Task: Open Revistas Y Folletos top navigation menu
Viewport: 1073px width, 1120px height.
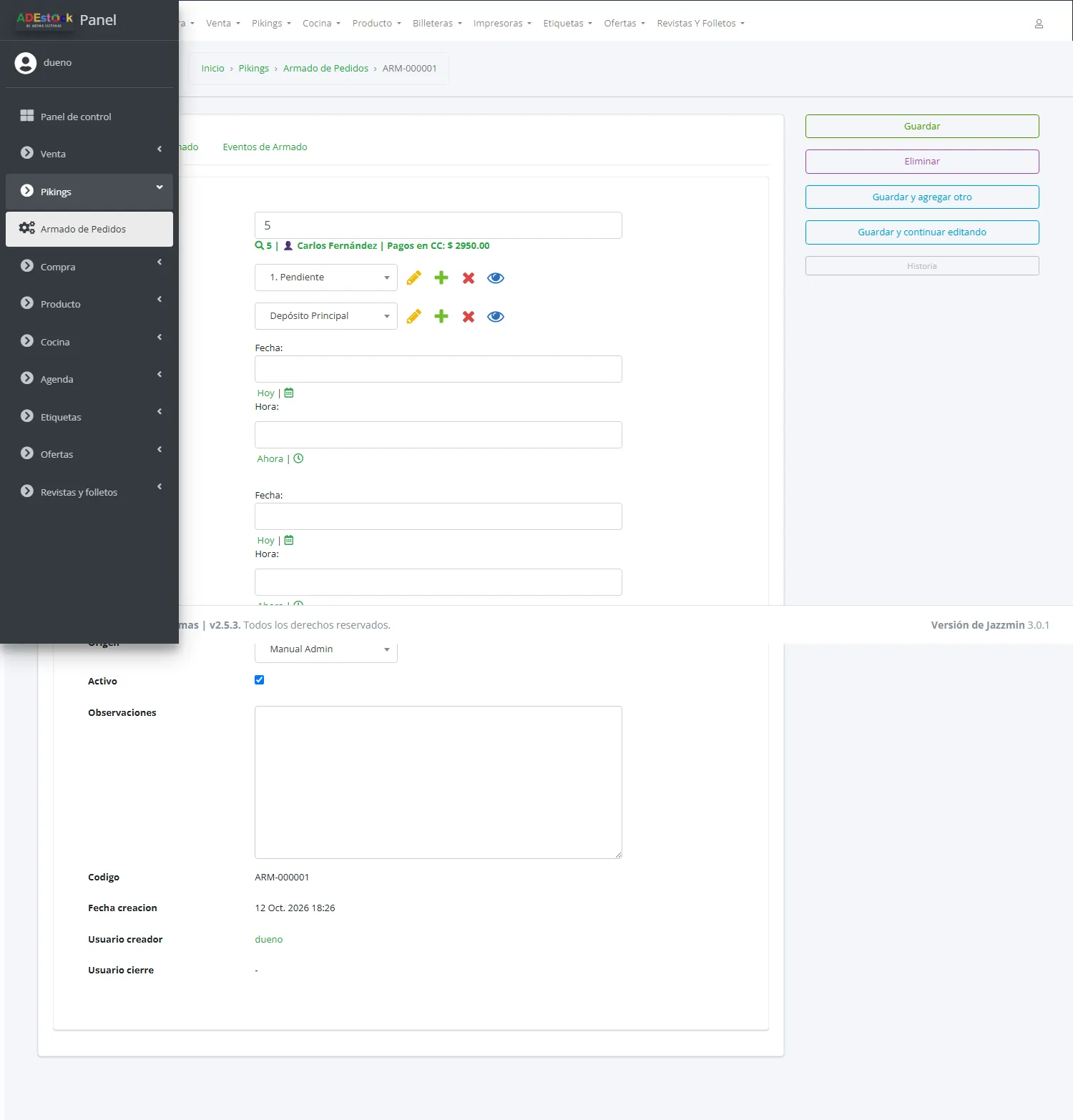Action: 701,24
